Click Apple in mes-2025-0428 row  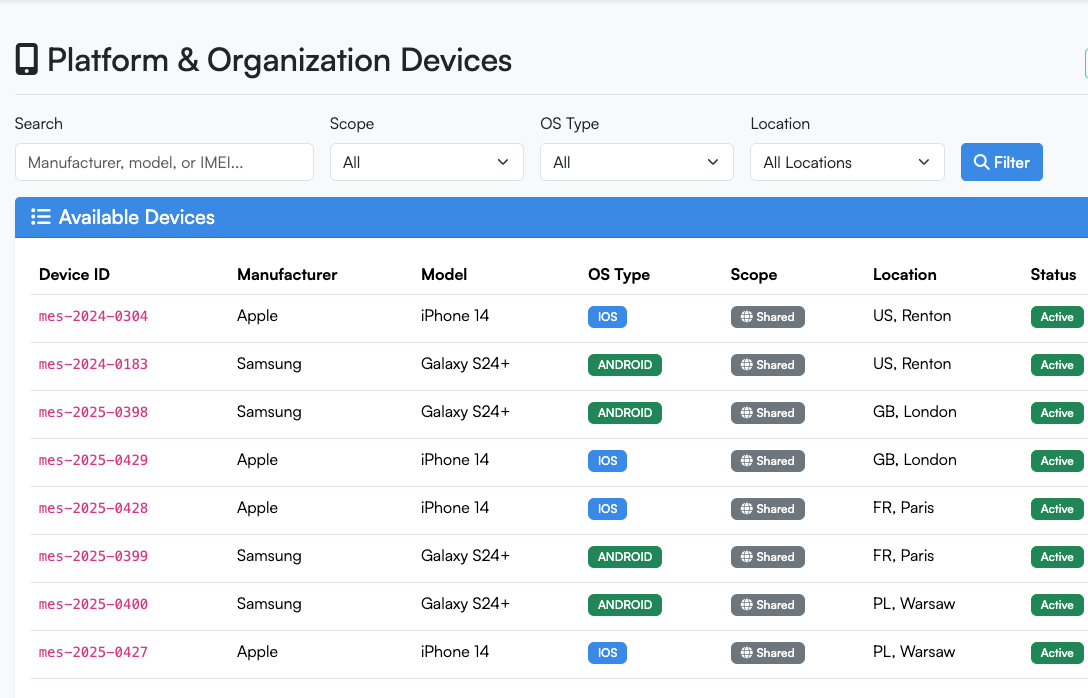tap(257, 508)
